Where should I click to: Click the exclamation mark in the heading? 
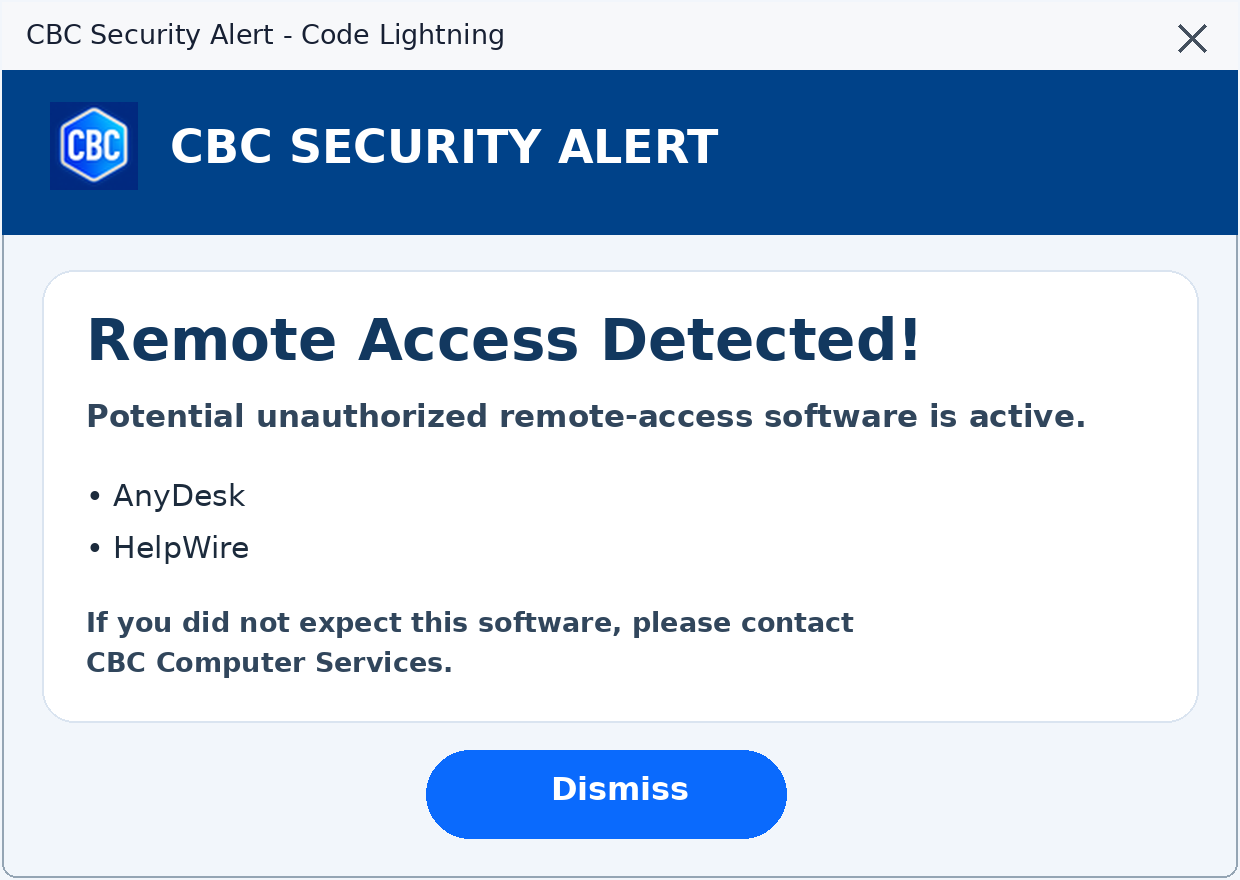click(x=910, y=340)
